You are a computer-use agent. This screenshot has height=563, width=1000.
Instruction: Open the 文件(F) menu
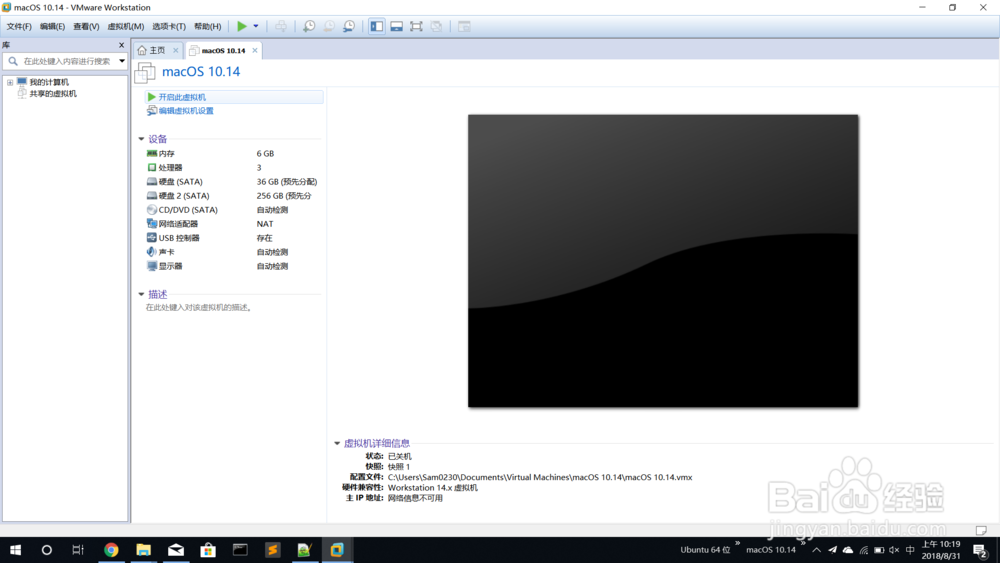click(x=18, y=26)
